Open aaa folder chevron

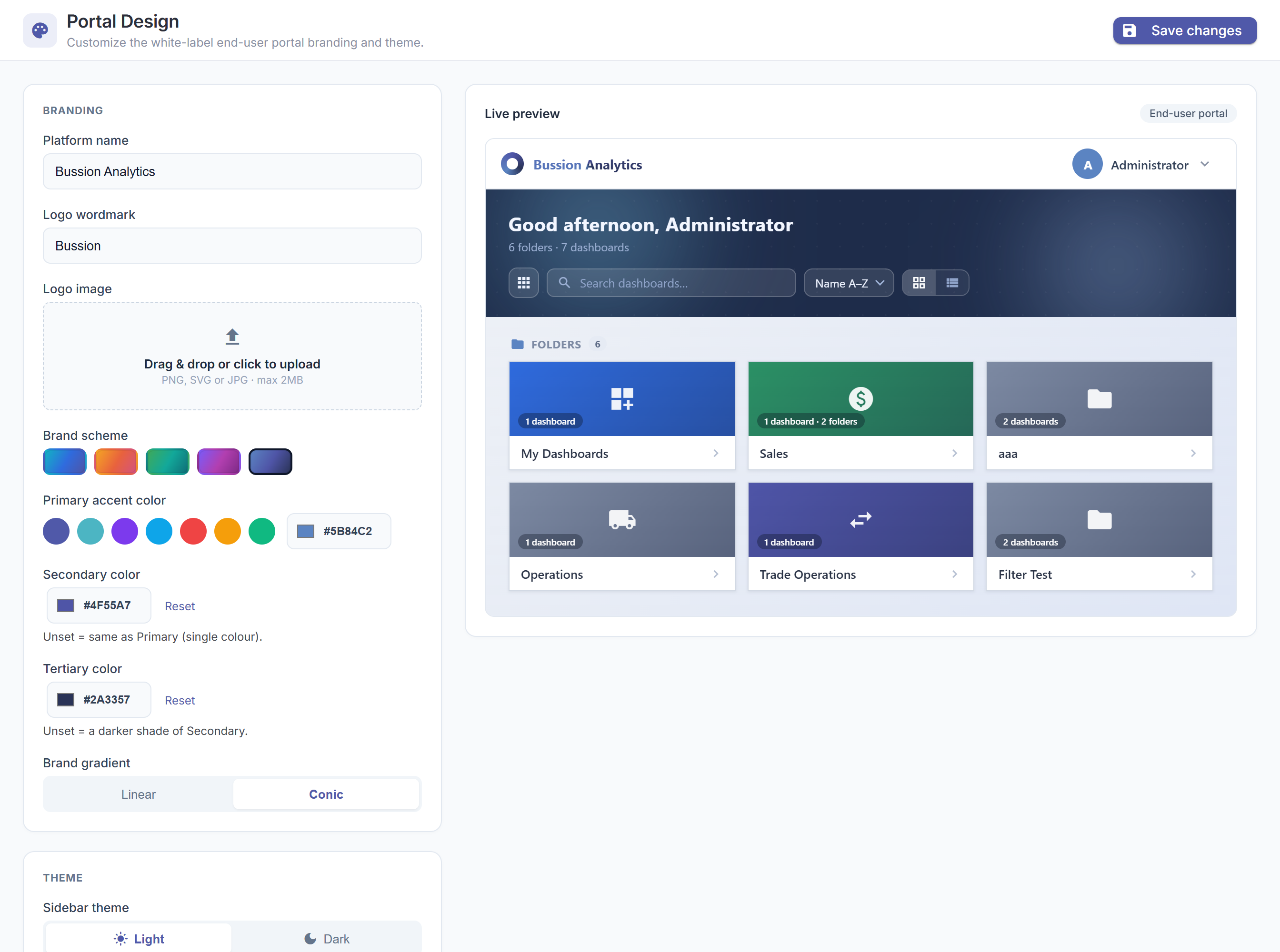pyautogui.click(x=1193, y=454)
